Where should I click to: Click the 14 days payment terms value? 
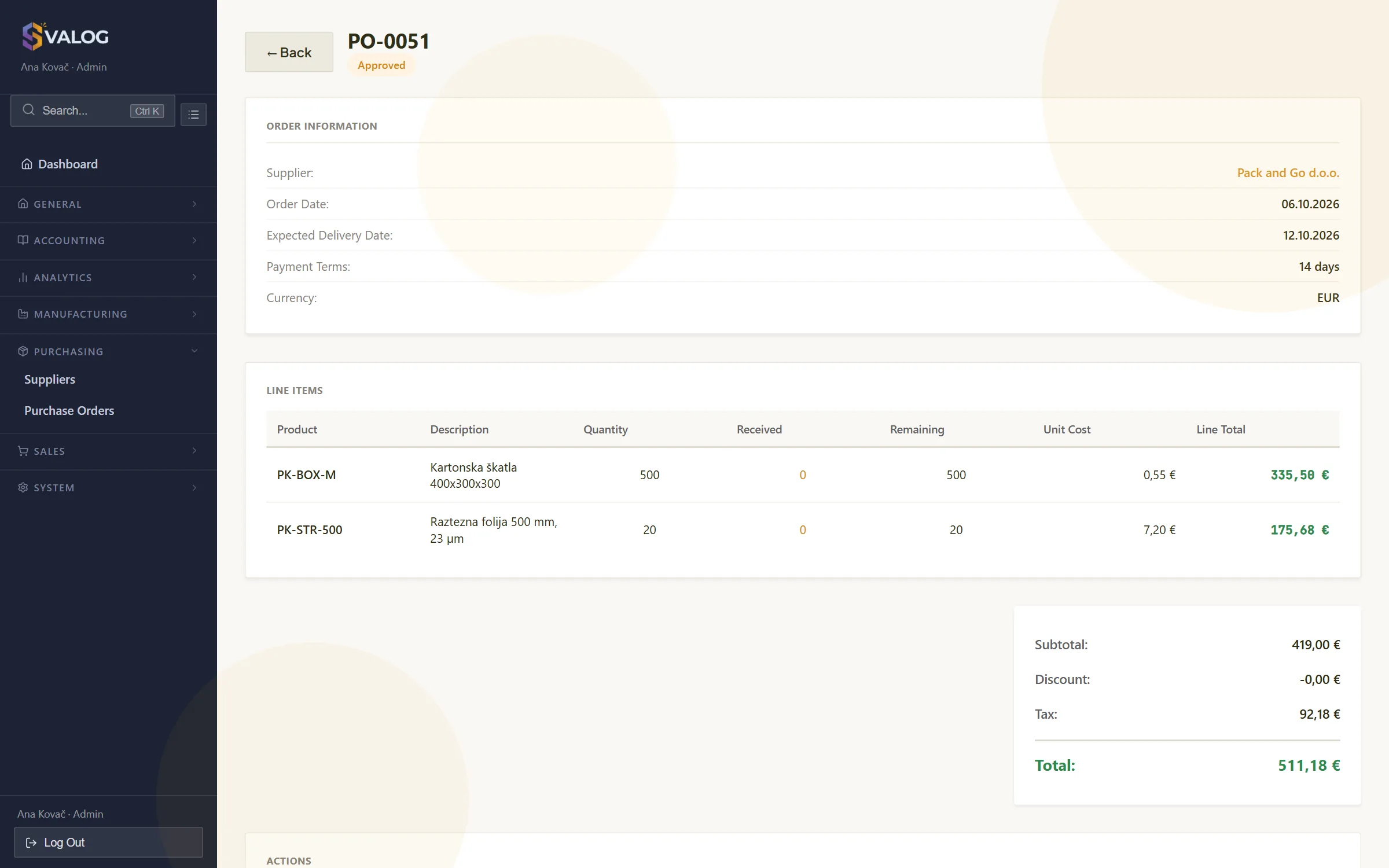(1319, 267)
